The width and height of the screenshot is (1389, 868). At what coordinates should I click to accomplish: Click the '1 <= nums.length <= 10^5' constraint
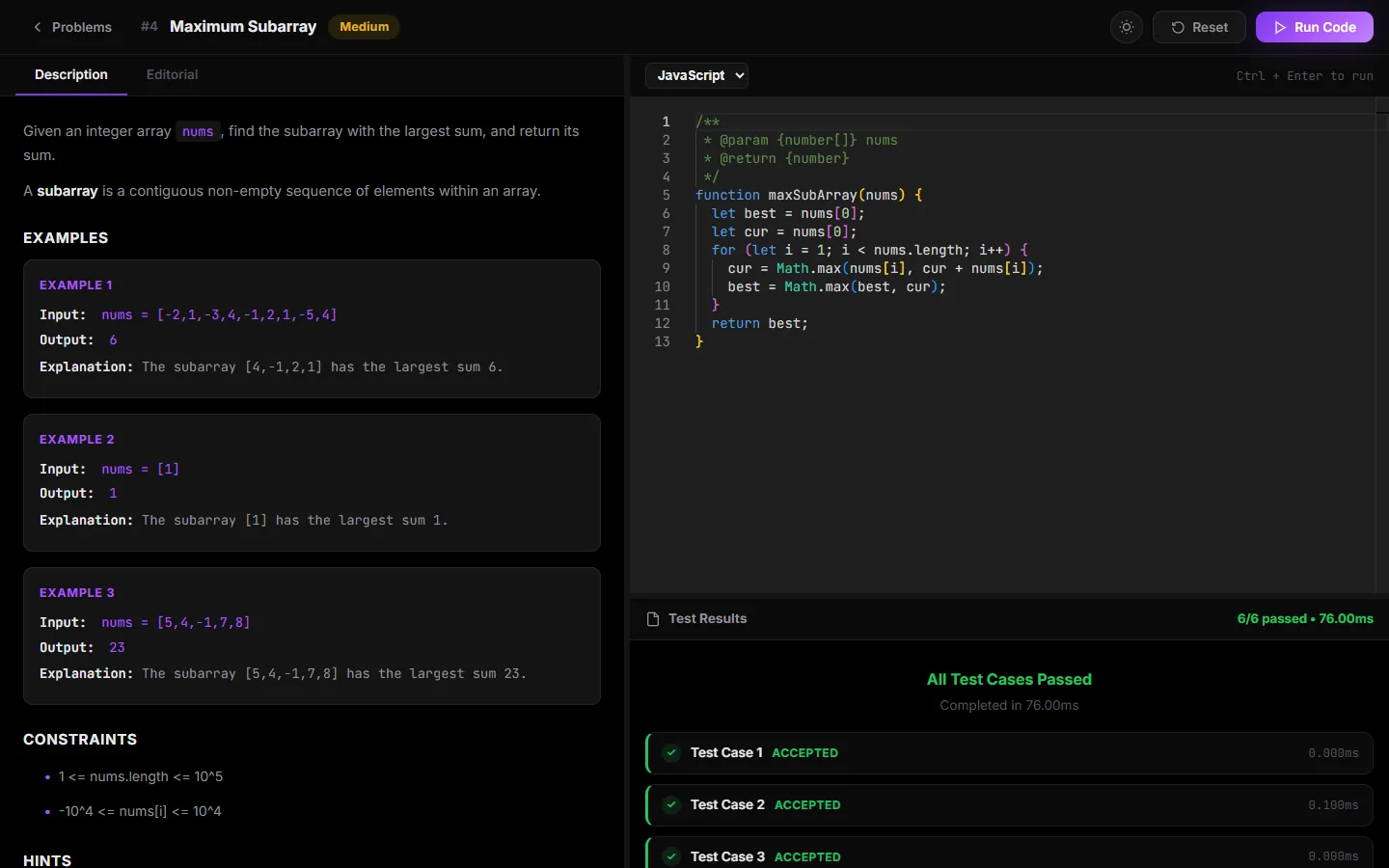click(x=141, y=777)
